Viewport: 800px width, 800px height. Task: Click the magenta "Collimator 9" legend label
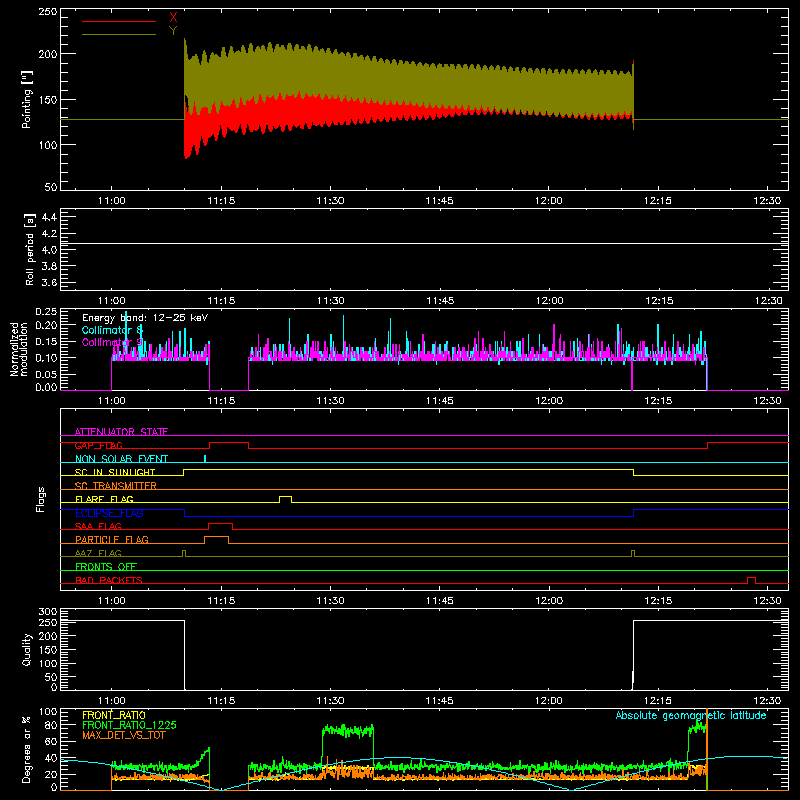click(x=112, y=342)
